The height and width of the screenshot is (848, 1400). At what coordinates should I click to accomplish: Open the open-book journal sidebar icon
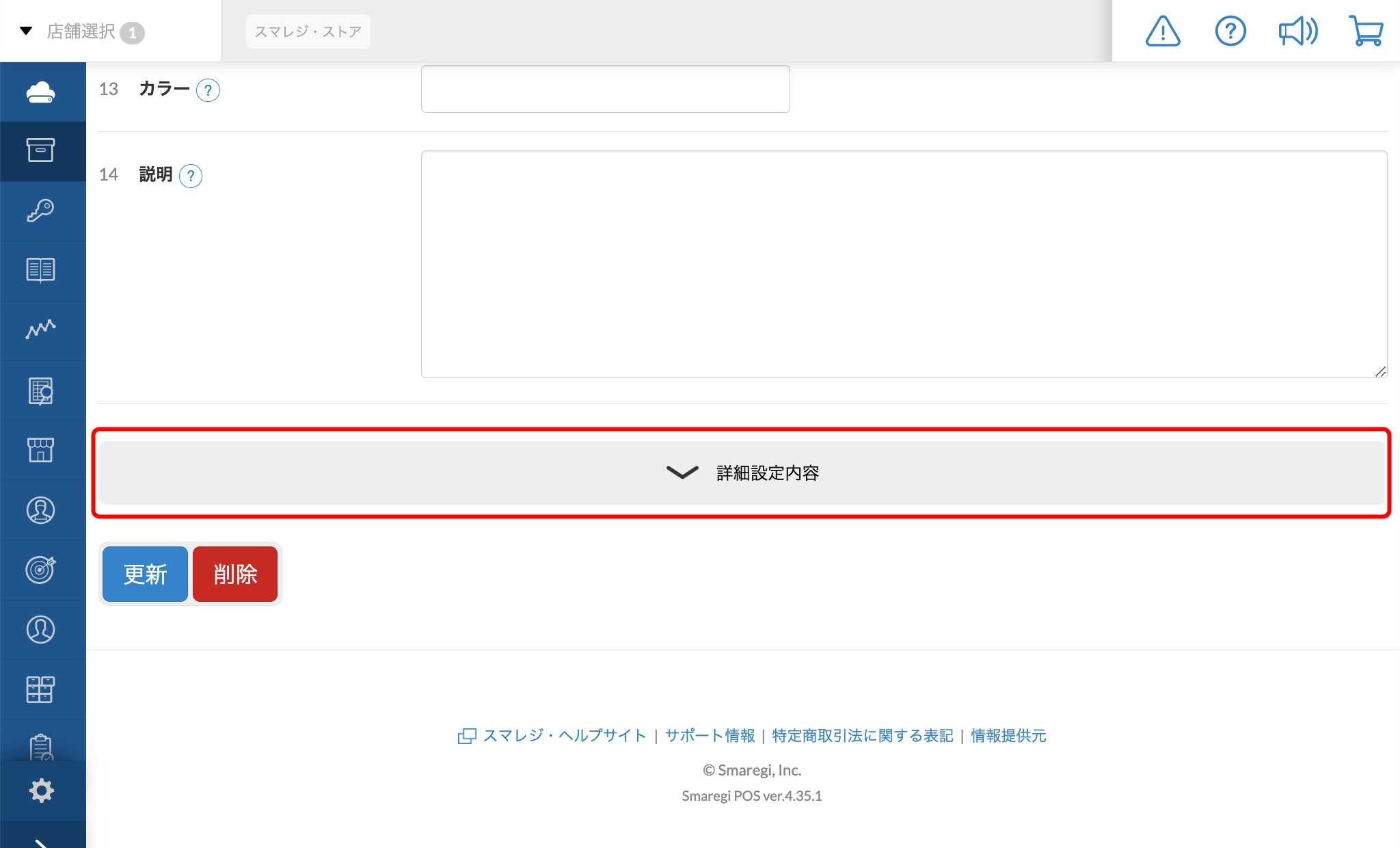click(41, 270)
